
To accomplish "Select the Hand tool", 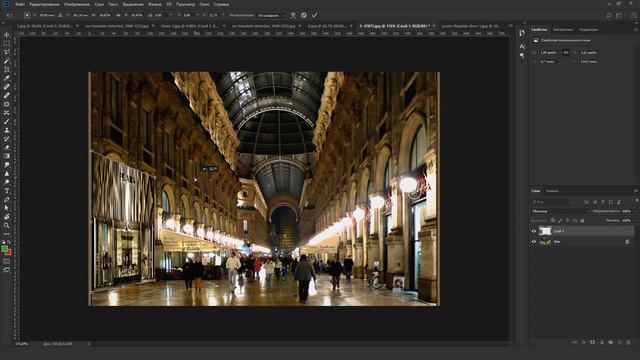I will pos(7,217).
